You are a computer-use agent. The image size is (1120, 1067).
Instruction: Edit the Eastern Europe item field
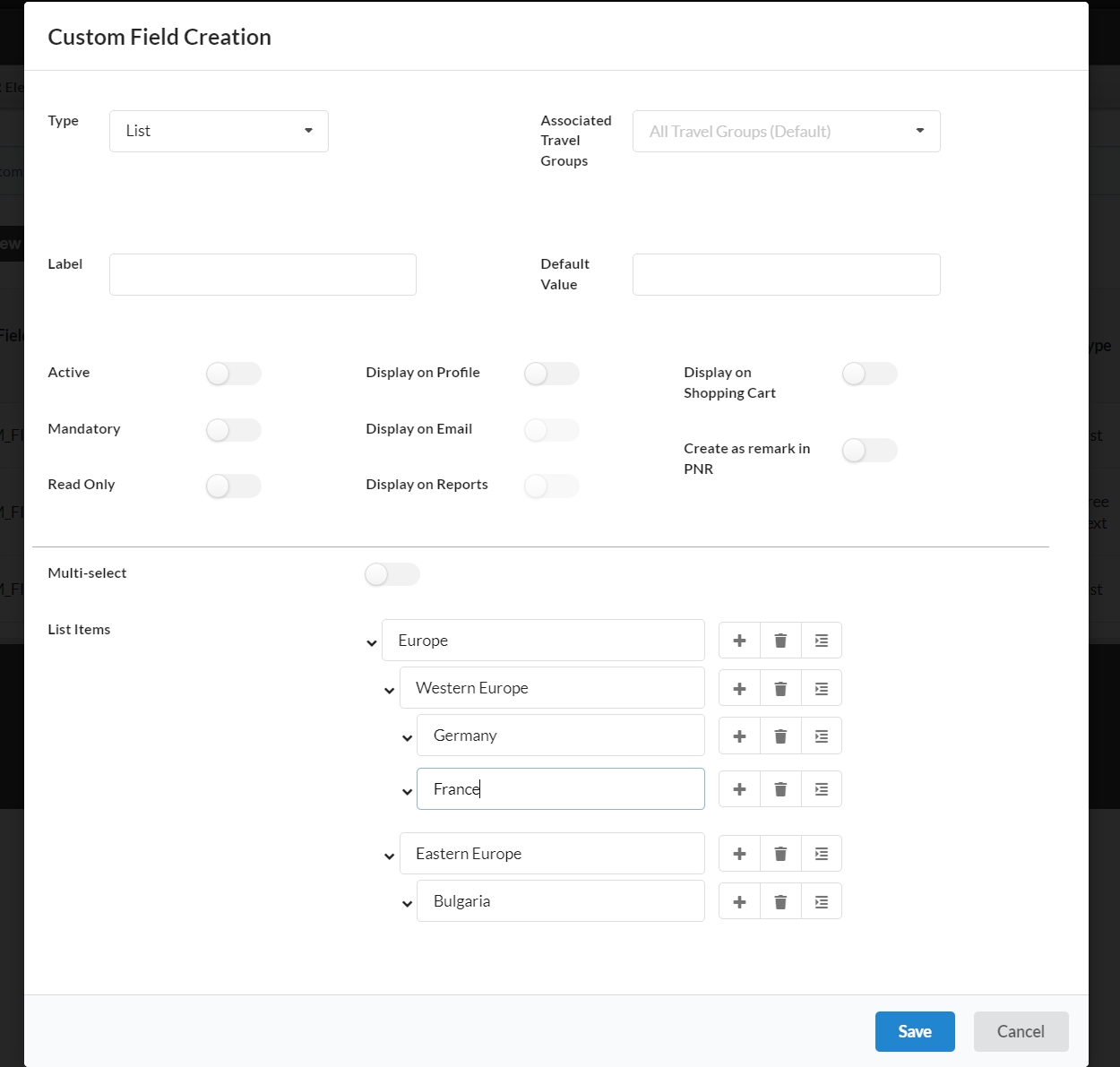(x=552, y=854)
